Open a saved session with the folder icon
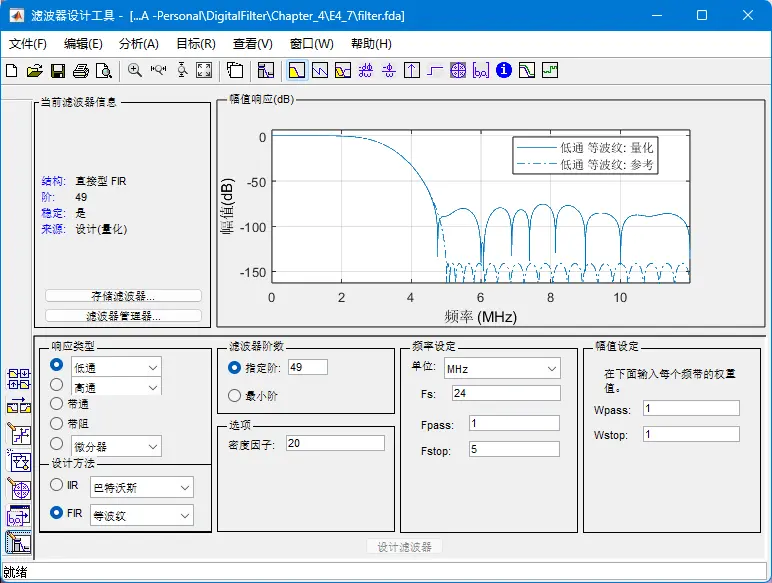Screen dimensions: 772x583 (x=34, y=70)
